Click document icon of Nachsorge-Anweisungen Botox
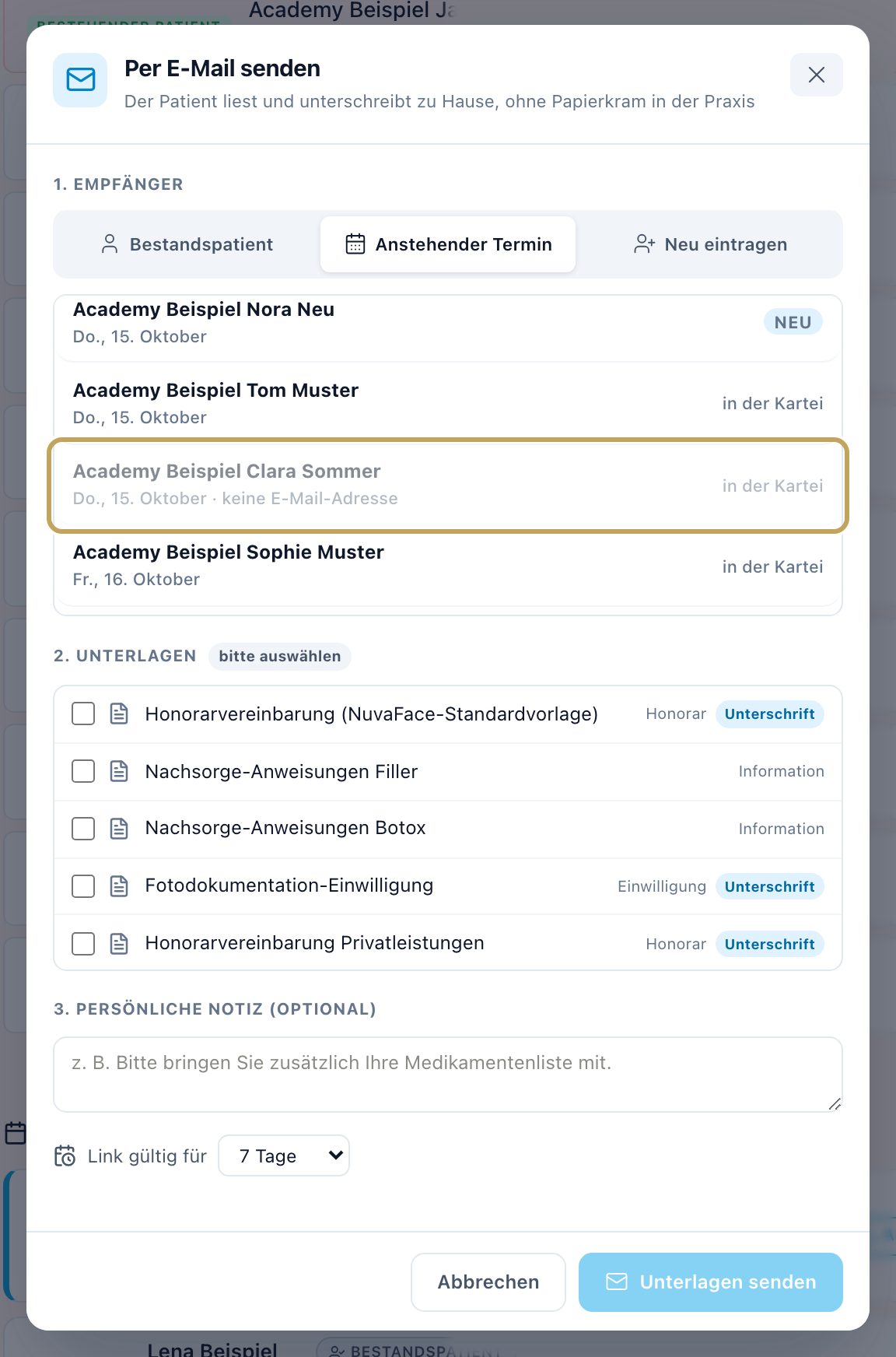The image size is (896, 1357). [119, 829]
